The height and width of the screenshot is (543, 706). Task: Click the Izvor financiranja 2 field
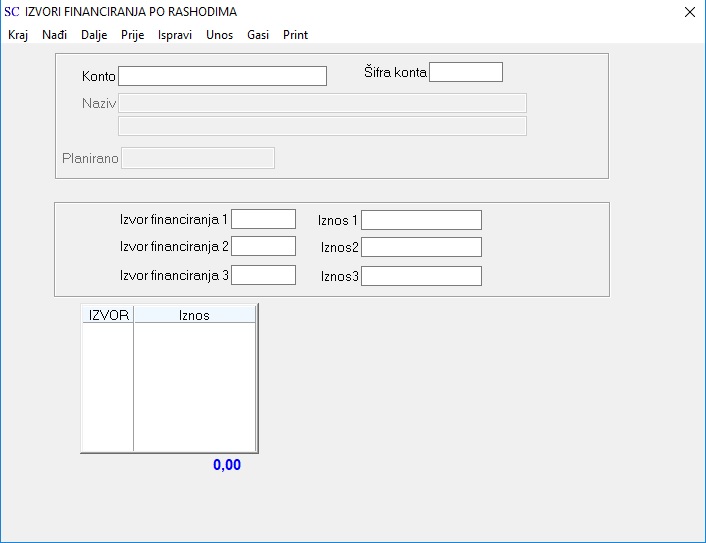tap(263, 246)
